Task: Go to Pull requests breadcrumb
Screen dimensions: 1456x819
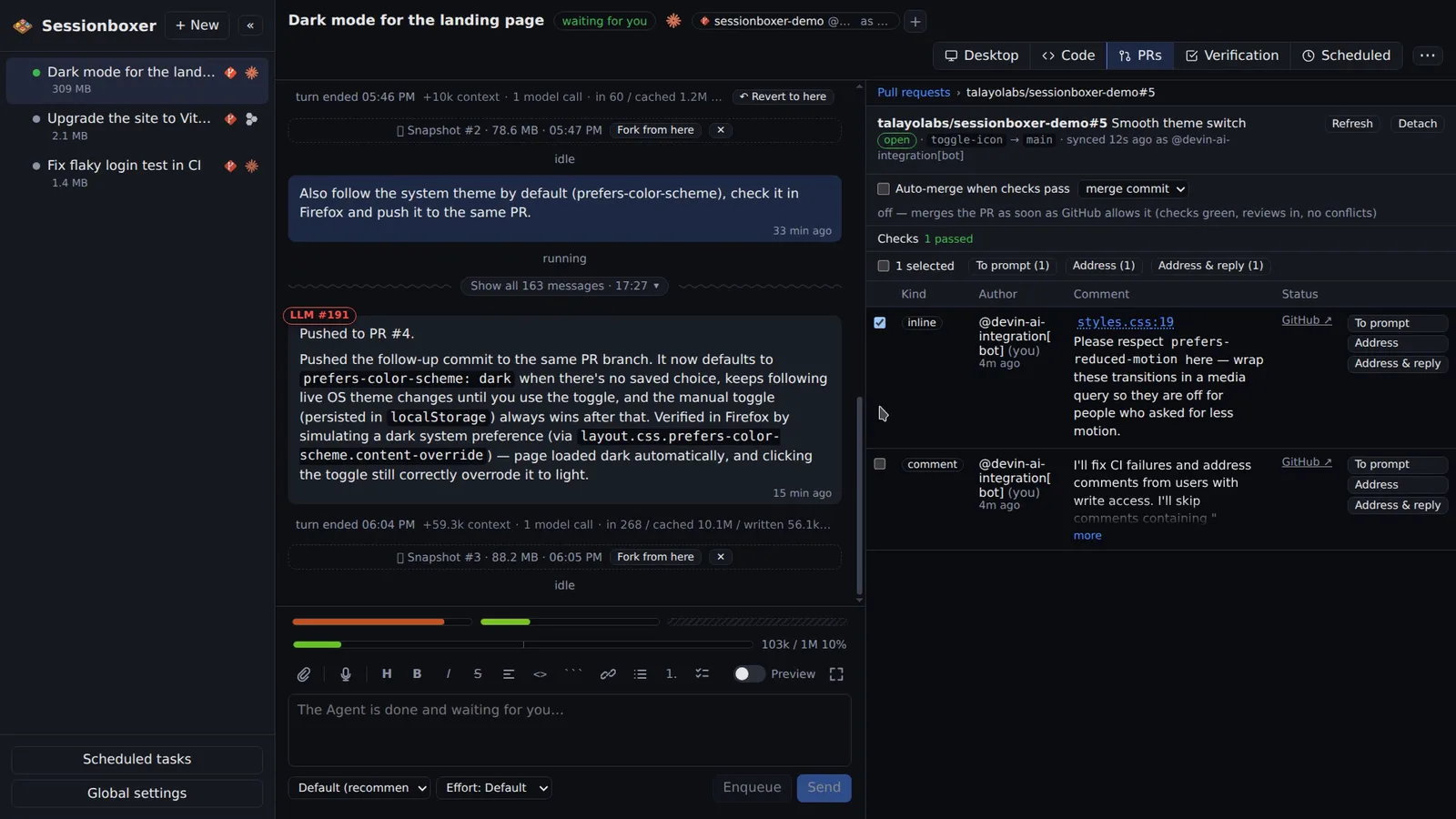Action: click(x=914, y=93)
